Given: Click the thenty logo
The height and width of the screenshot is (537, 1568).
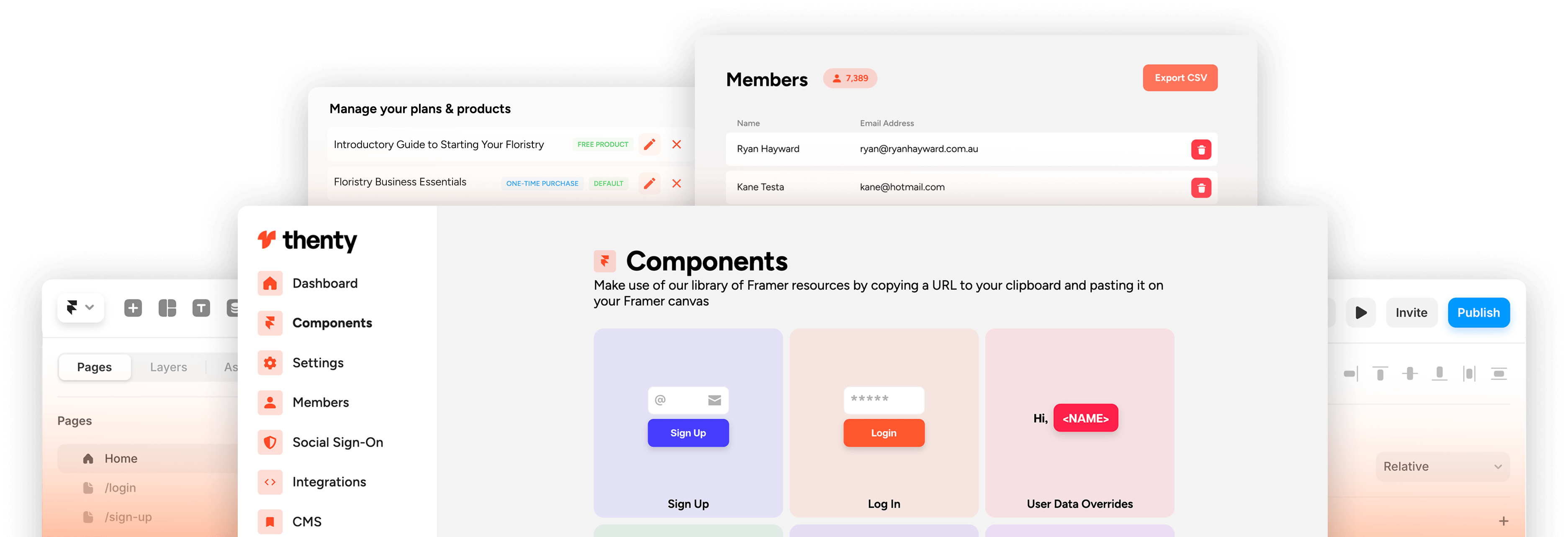Looking at the screenshot, I should (307, 241).
